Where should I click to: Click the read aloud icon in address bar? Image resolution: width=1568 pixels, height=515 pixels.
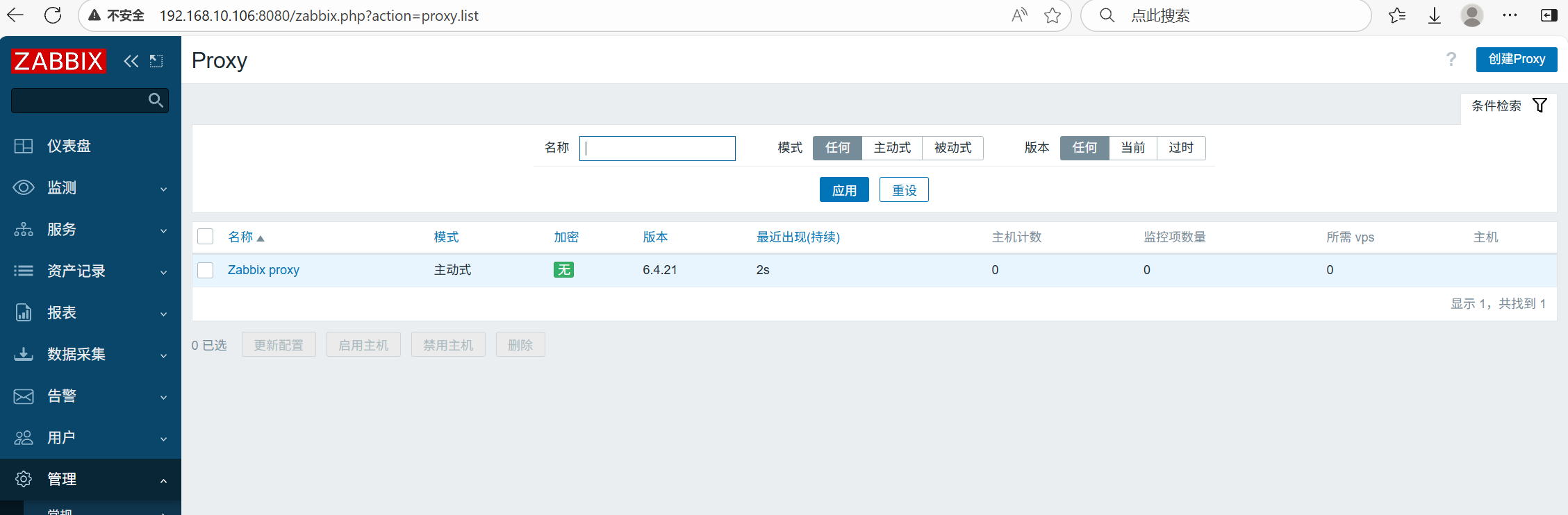[1019, 15]
